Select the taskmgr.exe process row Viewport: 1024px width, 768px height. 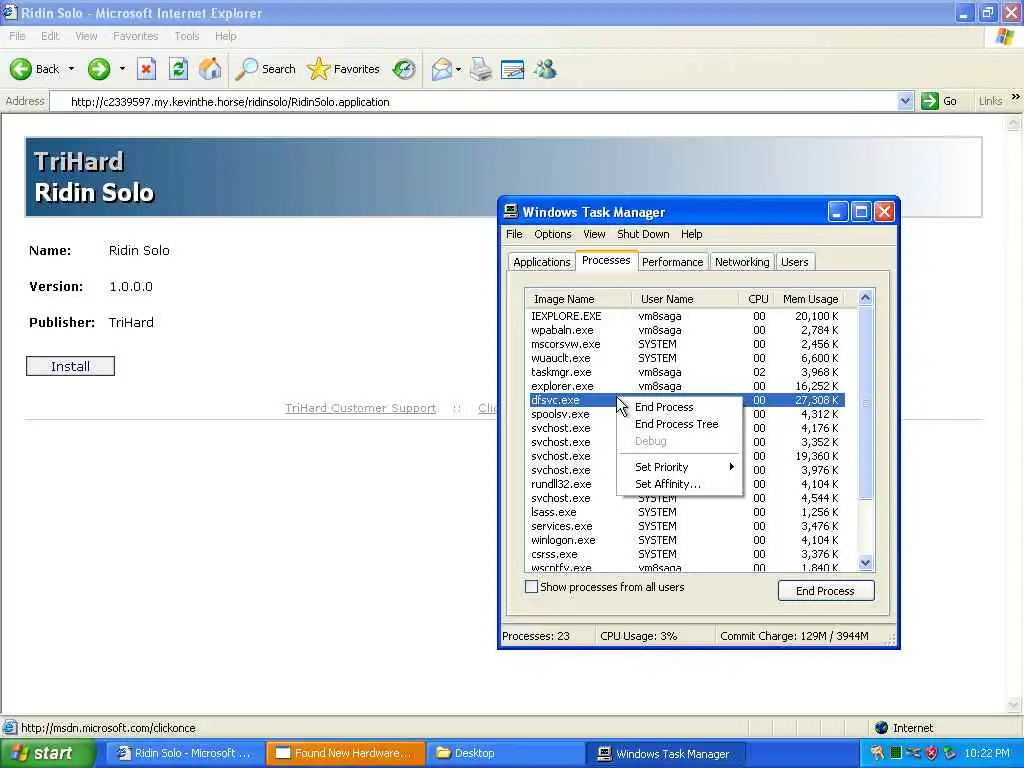[686, 372]
